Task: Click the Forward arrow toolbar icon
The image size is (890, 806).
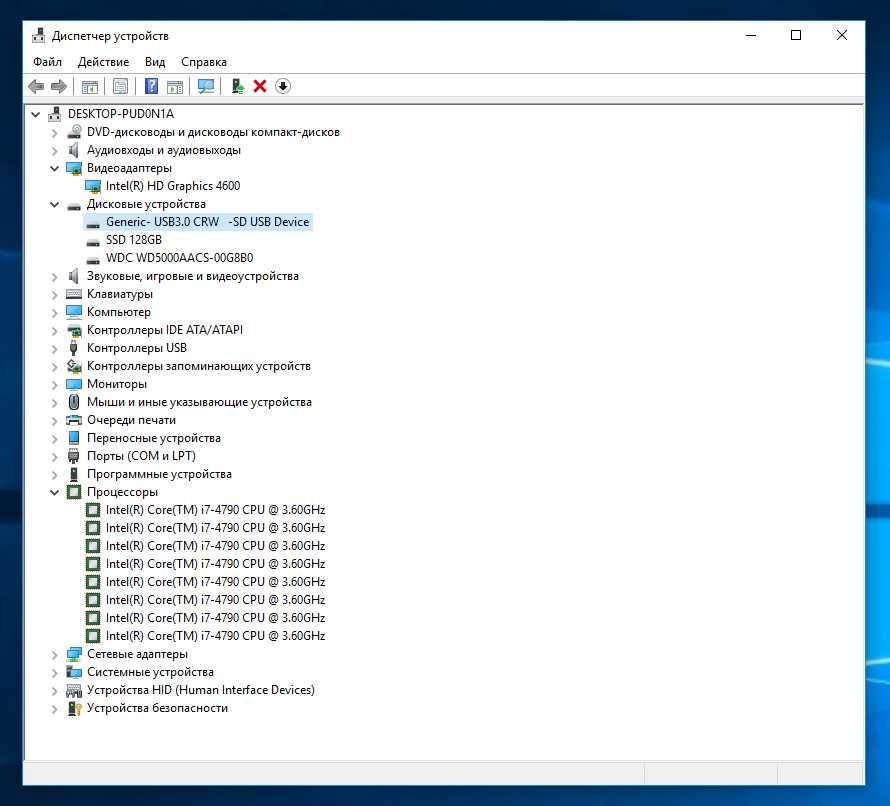Action: coord(59,86)
